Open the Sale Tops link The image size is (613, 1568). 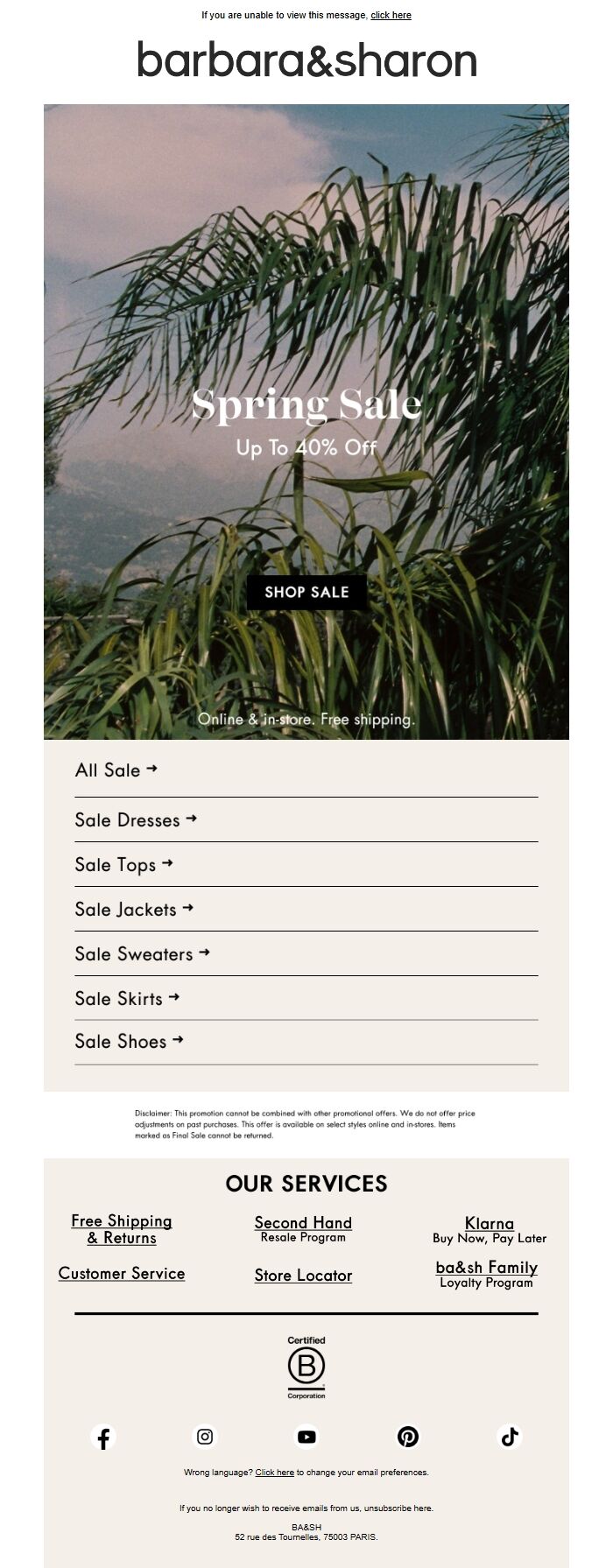[x=116, y=865]
